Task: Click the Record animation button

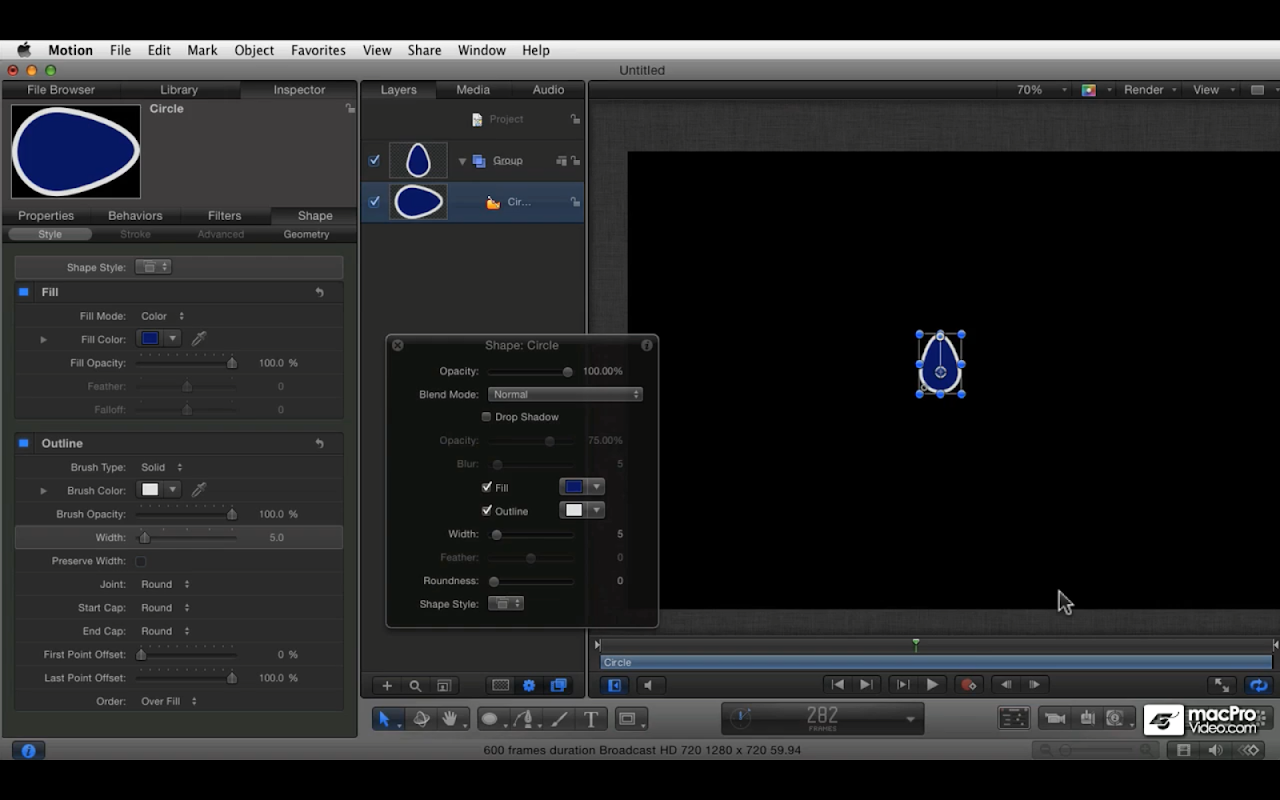Action: pyautogui.click(x=968, y=685)
